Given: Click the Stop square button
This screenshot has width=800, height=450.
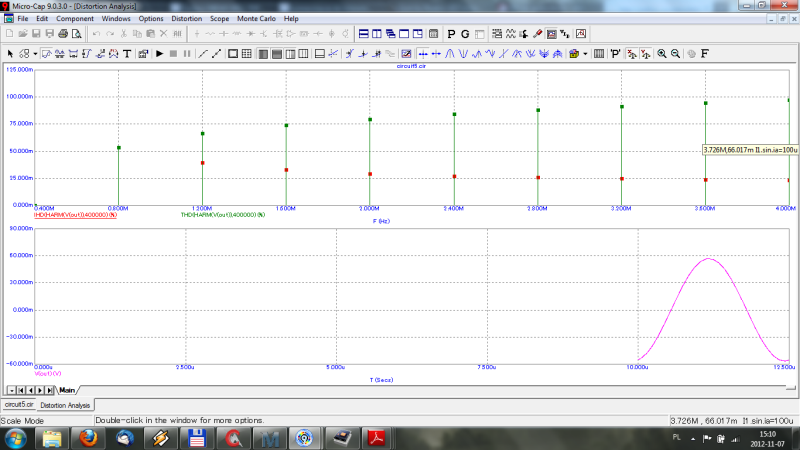Looking at the screenshot, I should tap(173, 54).
